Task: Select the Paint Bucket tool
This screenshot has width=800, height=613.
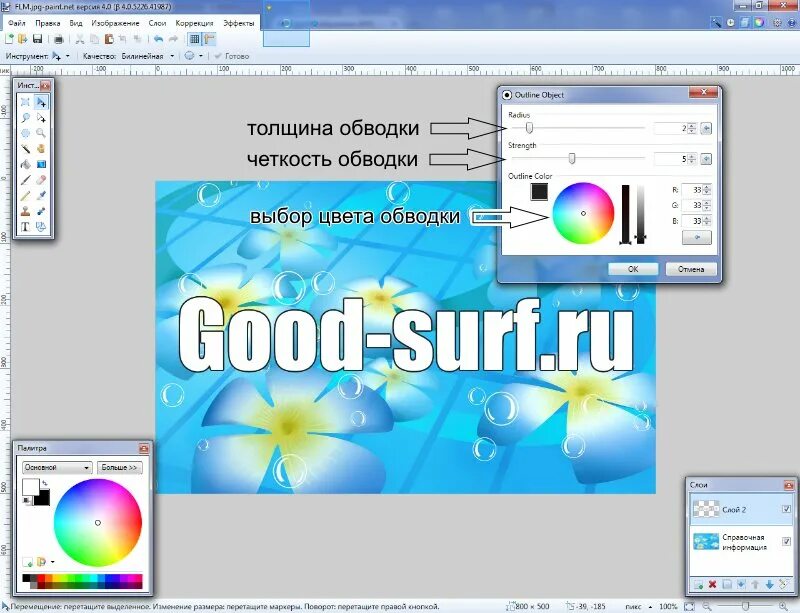Action: tap(25, 164)
